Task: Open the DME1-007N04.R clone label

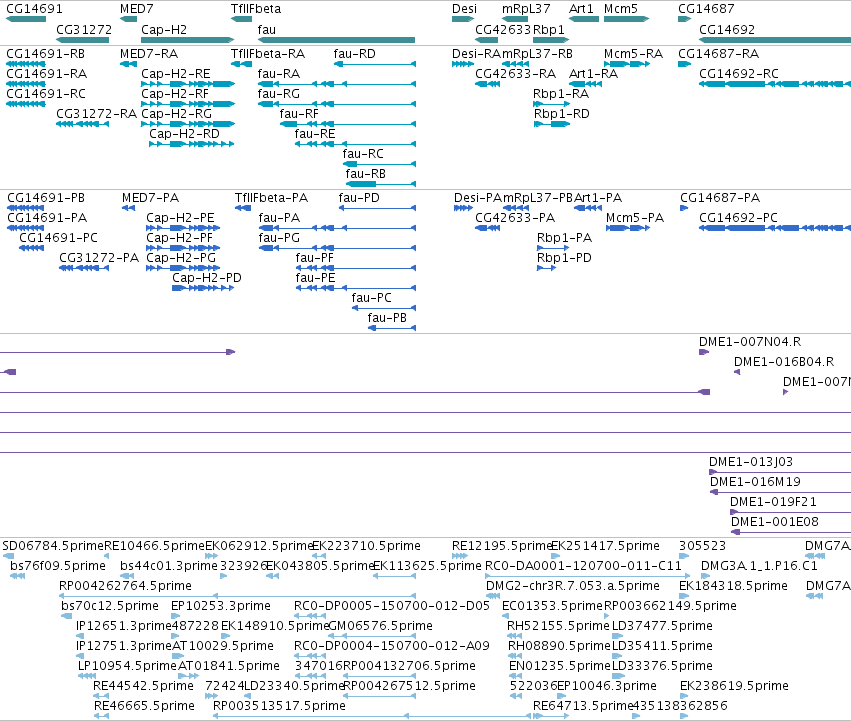Action: point(750,342)
